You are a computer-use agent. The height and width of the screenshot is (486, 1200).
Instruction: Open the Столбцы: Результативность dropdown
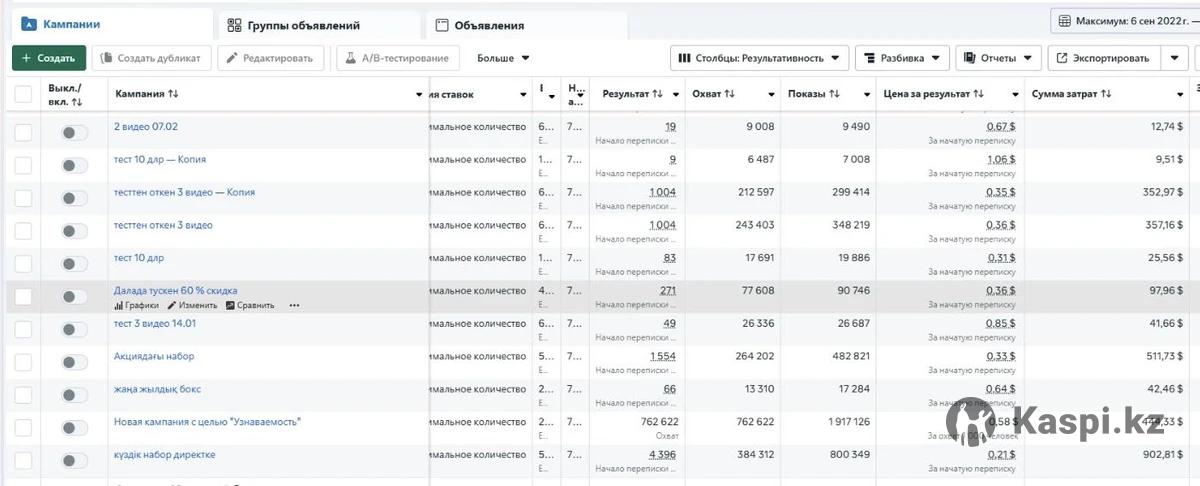pyautogui.click(x=759, y=58)
